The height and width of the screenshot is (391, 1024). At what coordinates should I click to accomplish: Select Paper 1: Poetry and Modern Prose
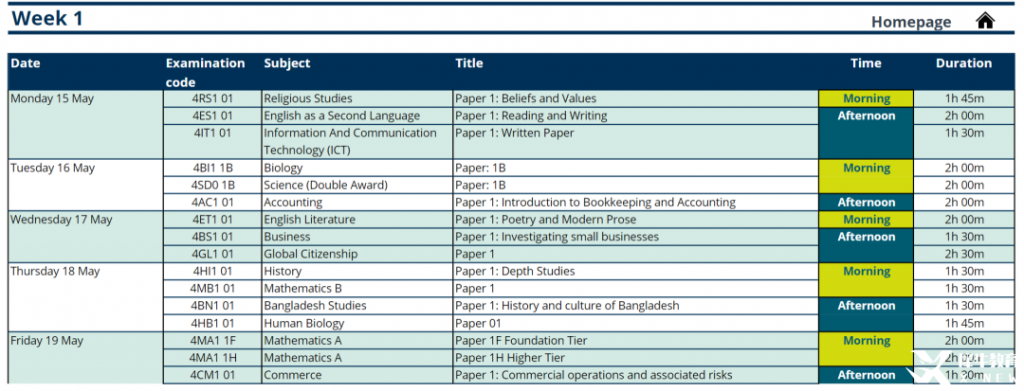click(x=545, y=219)
